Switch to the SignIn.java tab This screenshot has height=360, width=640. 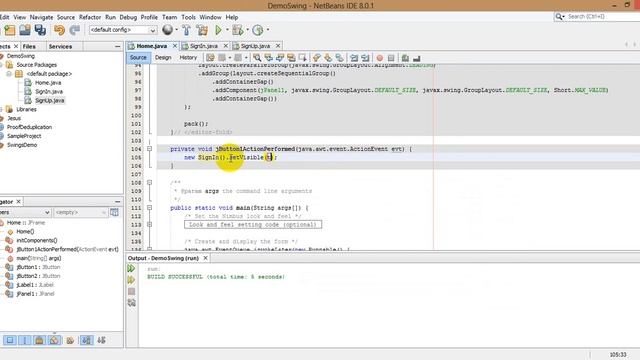click(204, 46)
